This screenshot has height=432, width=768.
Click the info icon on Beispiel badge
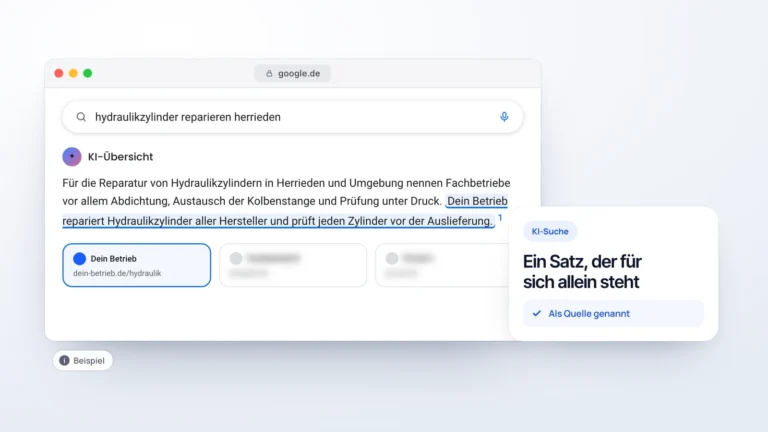point(64,360)
